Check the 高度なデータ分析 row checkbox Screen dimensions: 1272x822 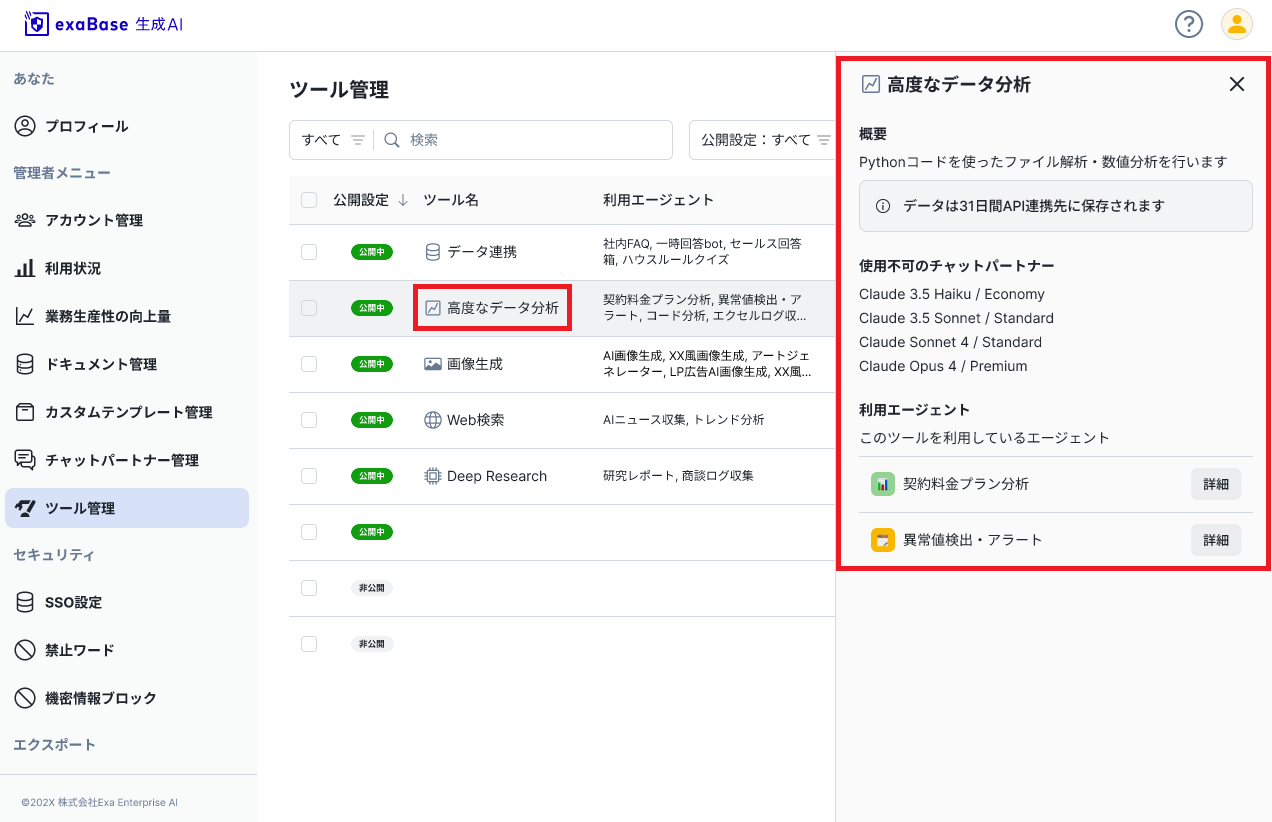pyautogui.click(x=309, y=308)
